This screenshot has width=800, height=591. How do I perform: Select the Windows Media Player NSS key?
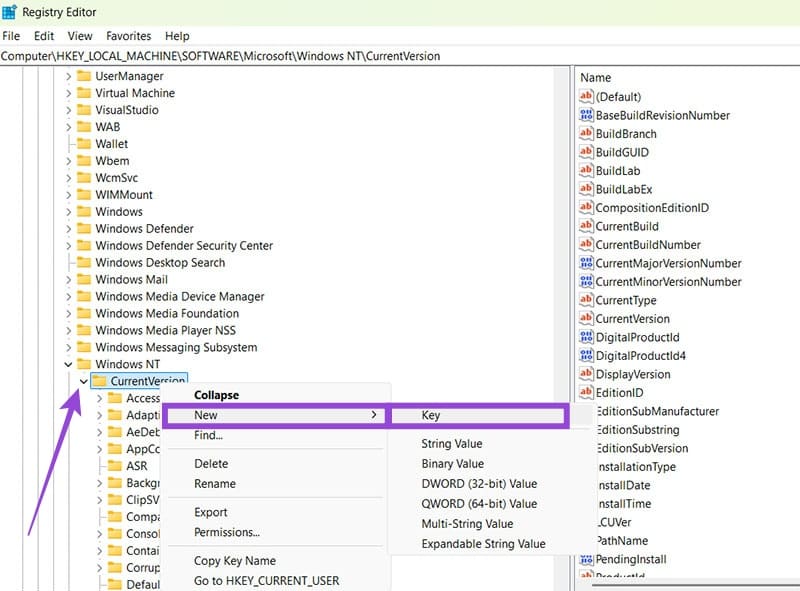[x=165, y=330]
